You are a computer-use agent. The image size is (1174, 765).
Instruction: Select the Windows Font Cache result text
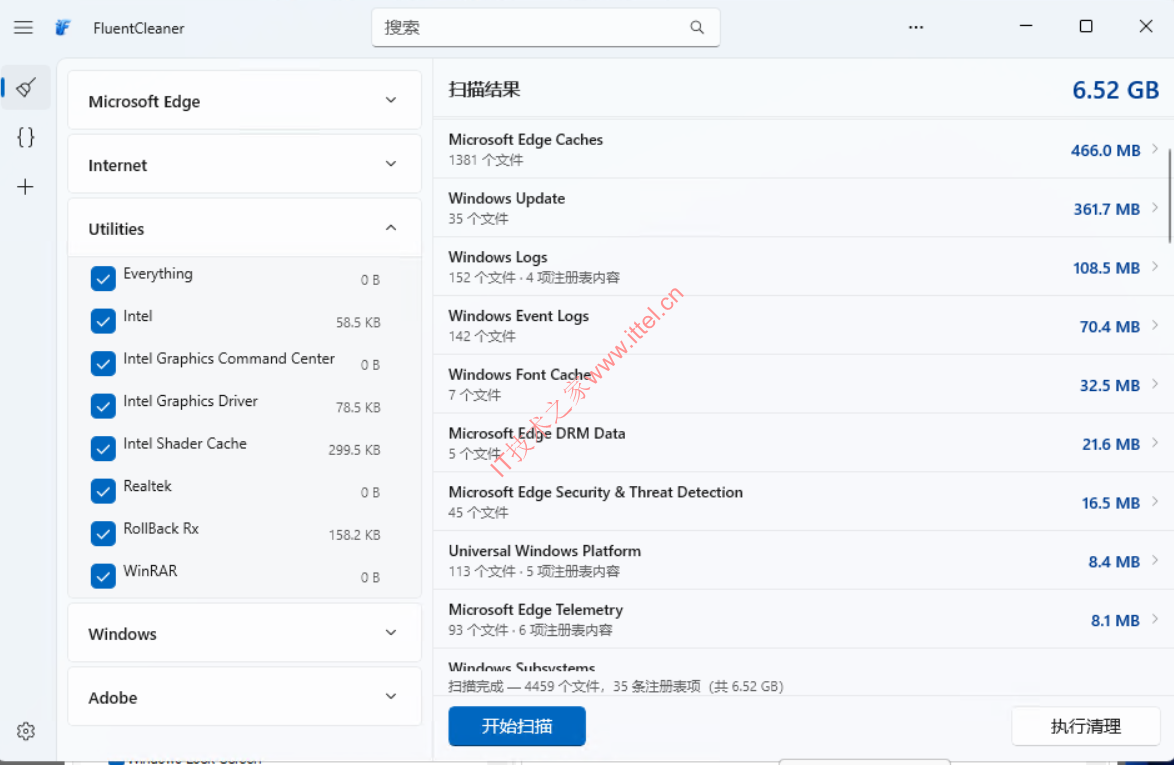[520, 374]
